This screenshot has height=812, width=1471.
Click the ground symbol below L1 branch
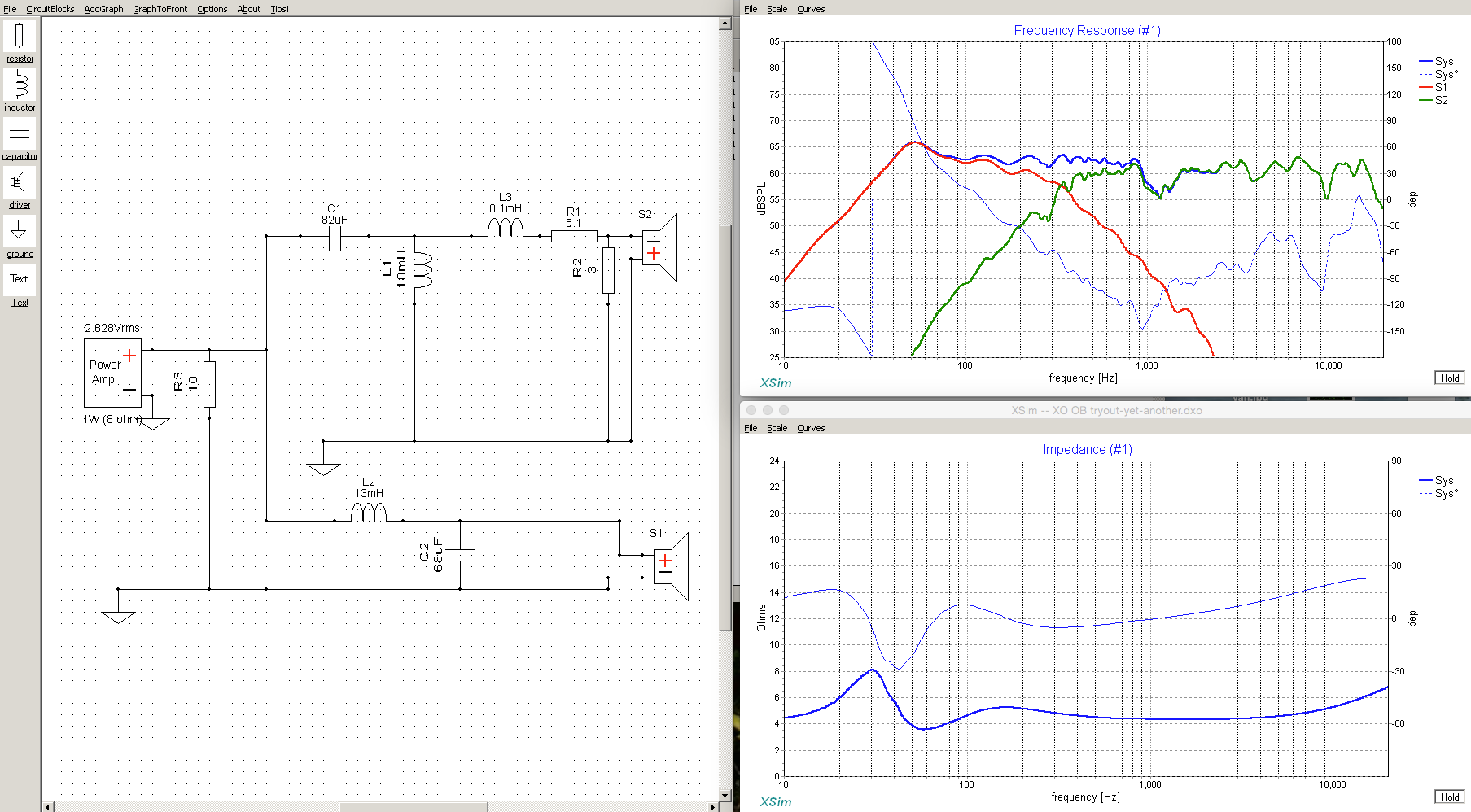[x=323, y=469]
